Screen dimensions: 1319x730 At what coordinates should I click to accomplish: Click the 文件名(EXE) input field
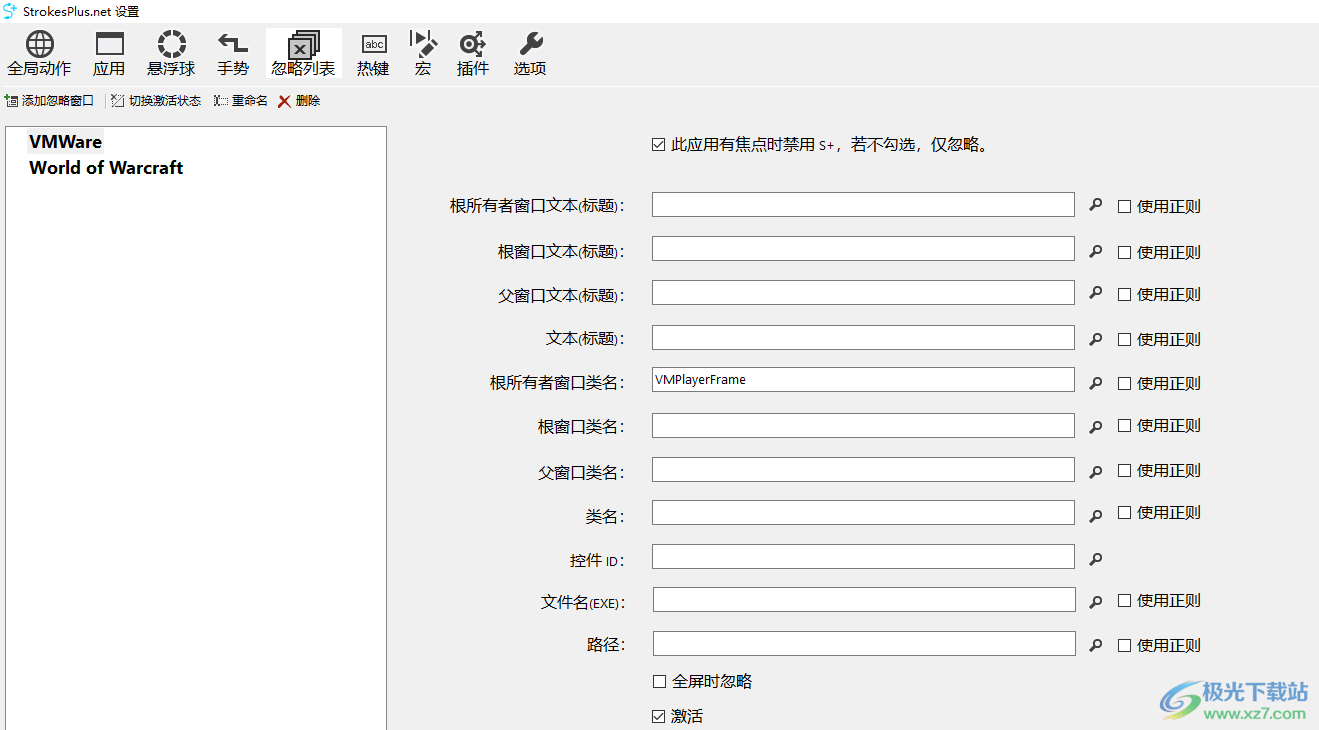(x=864, y=599)
